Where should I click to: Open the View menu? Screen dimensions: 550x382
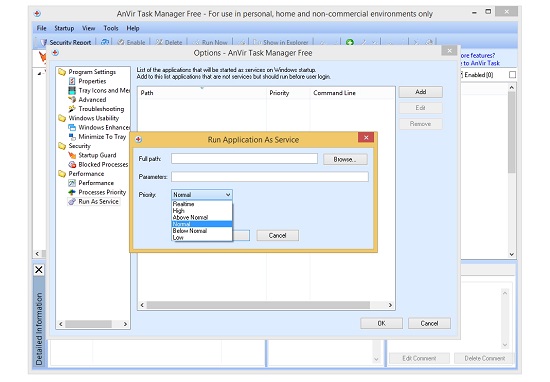point(88,28)
